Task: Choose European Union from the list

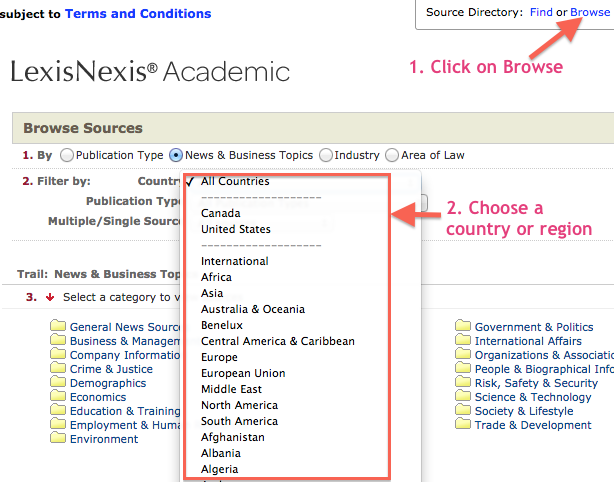Action: pos(243,374)
